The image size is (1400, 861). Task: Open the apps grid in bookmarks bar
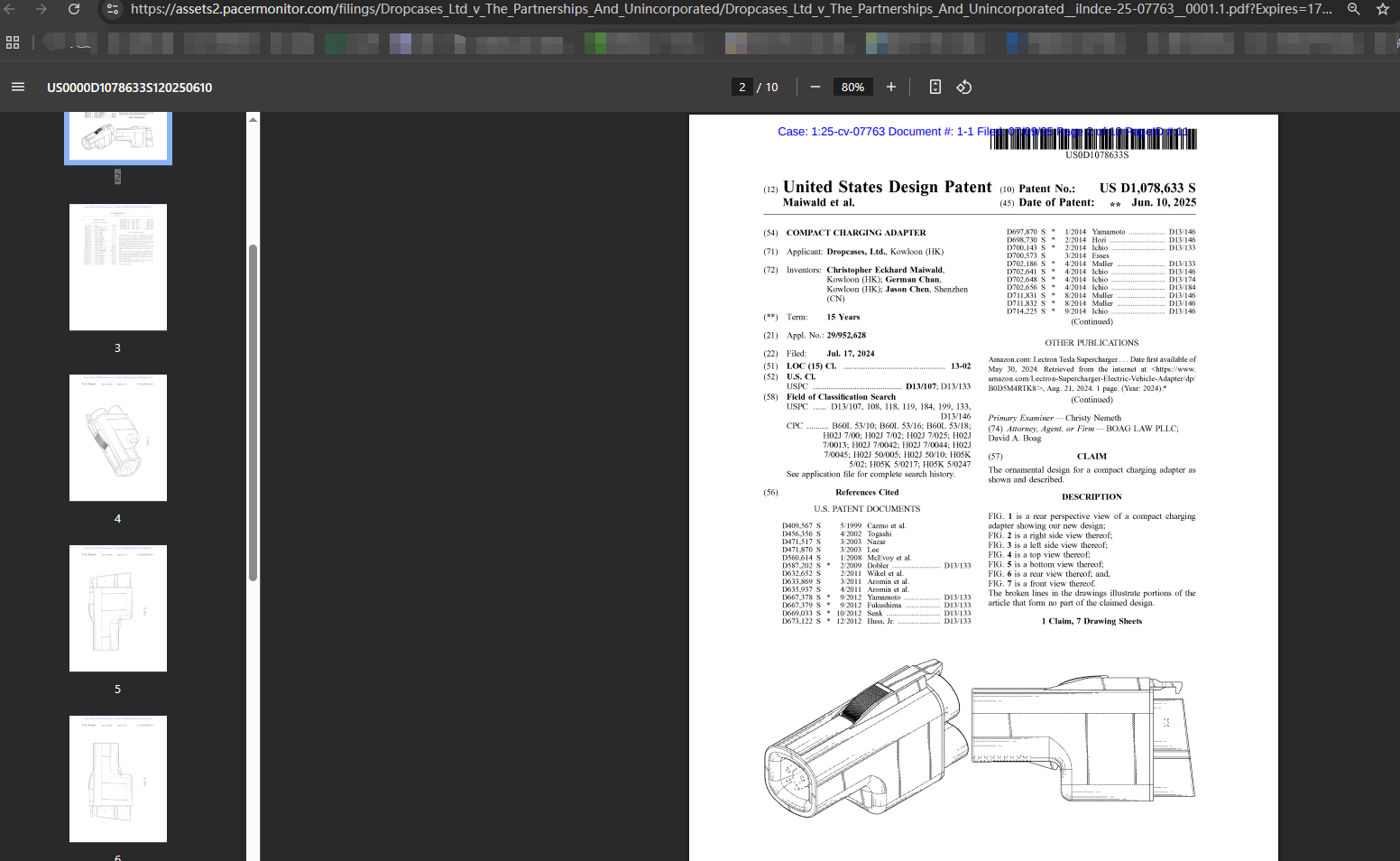click(x=13, y=42)
